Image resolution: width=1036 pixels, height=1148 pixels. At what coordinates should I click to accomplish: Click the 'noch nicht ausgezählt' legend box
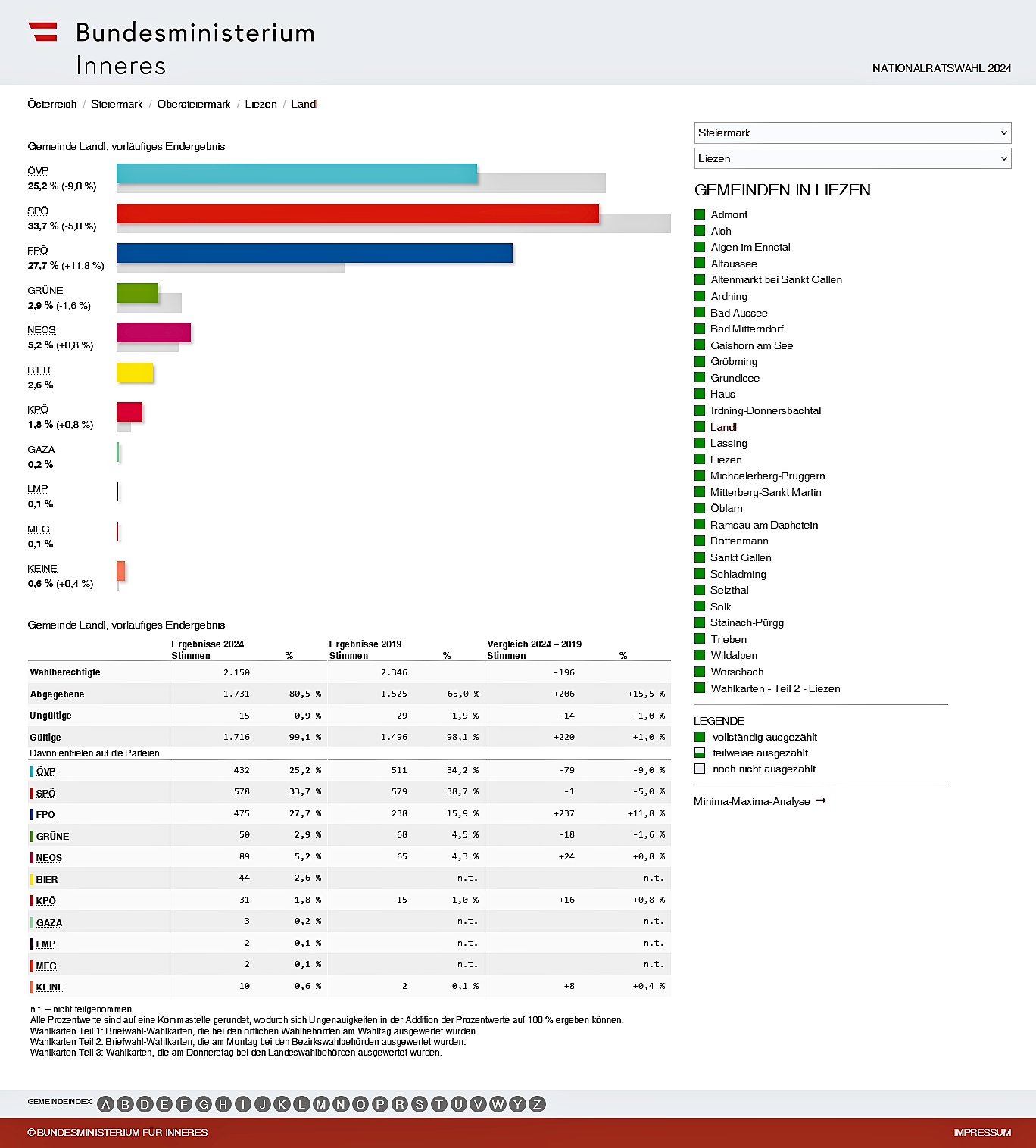pos(700,769)
